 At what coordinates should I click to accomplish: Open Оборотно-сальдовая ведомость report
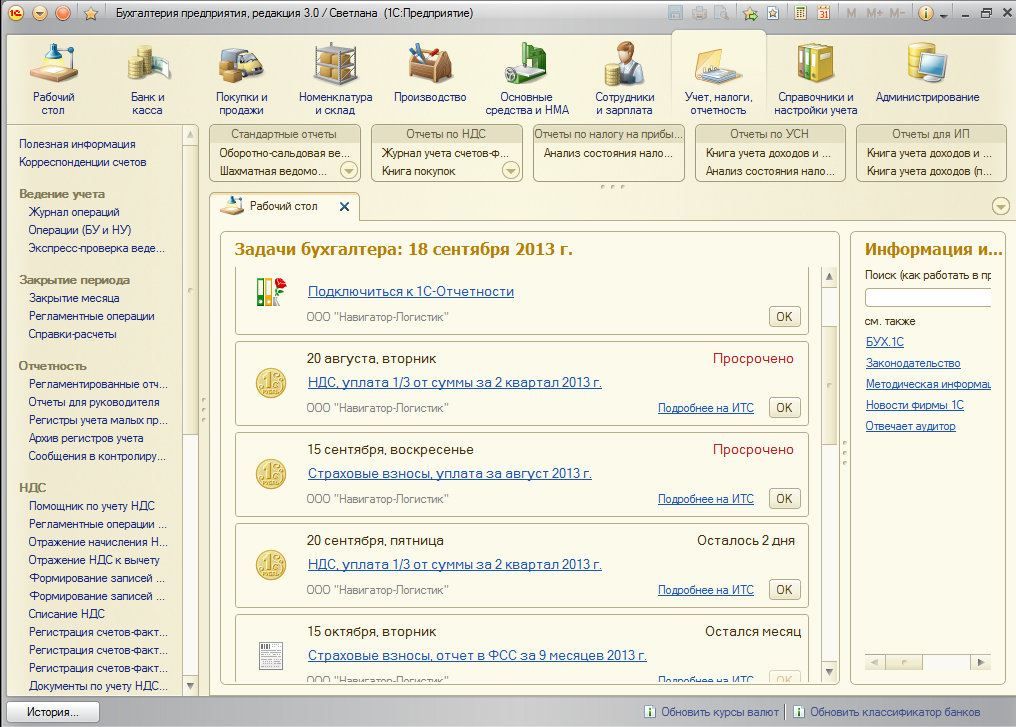284,153
